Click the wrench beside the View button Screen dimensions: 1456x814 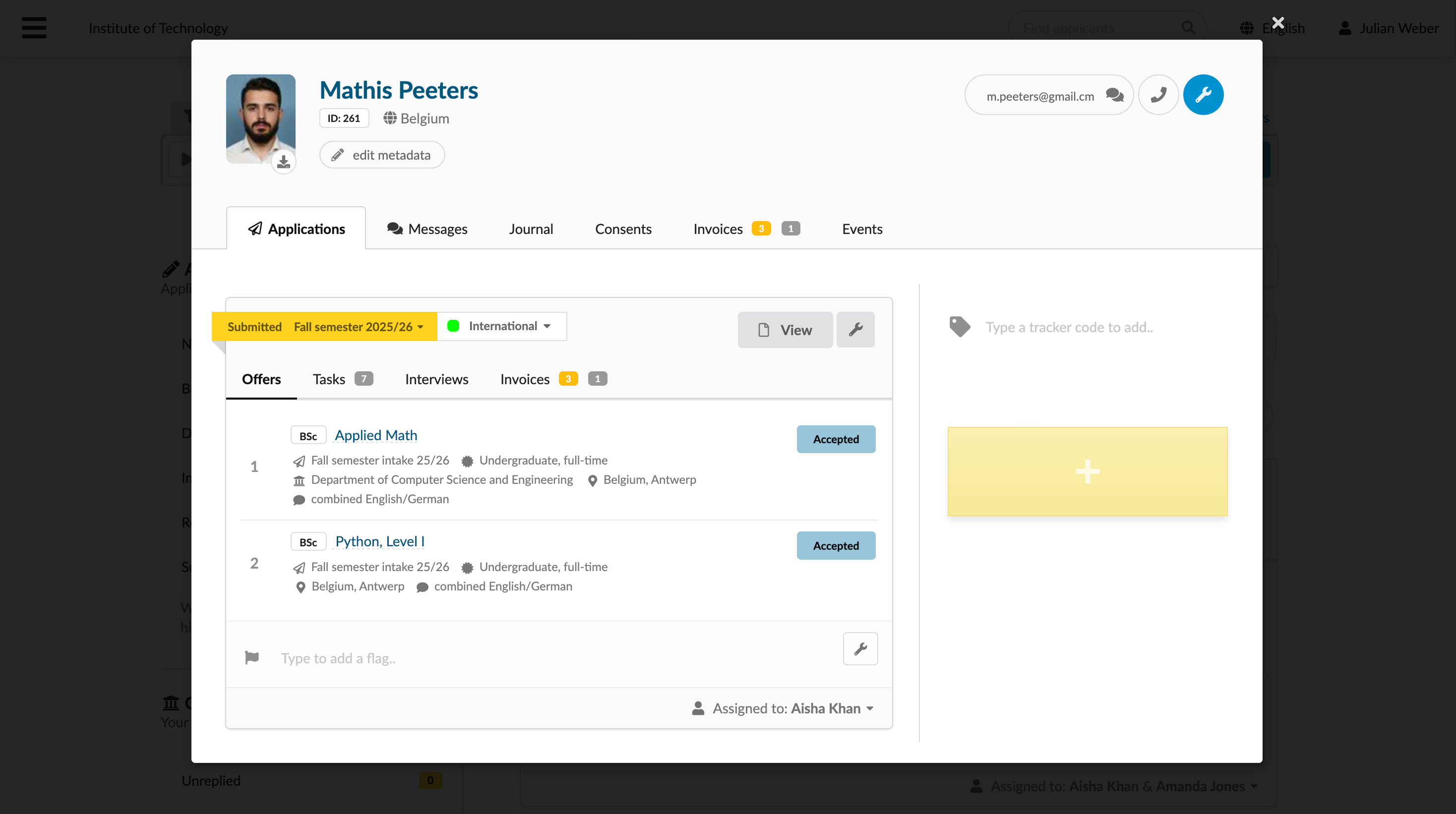pyautogui.click(x=855, y=330)
